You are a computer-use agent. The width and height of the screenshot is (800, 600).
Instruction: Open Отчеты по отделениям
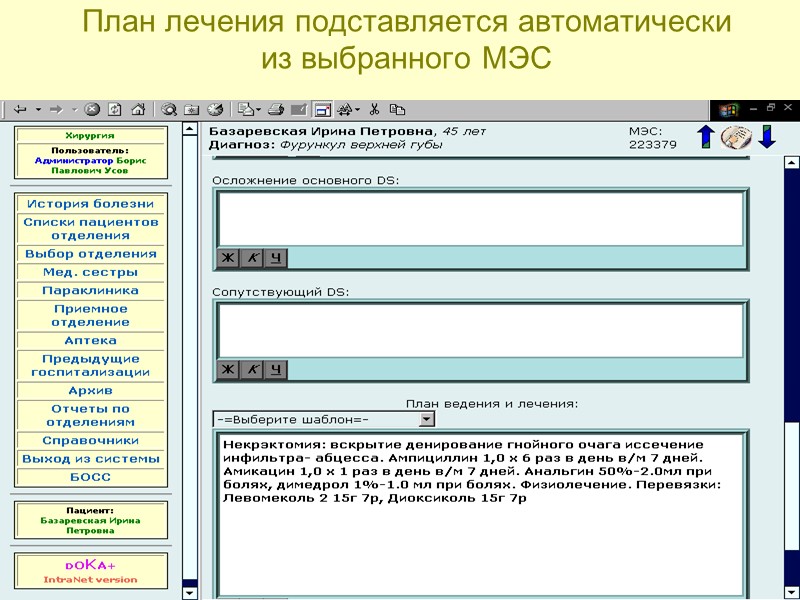[90, 415]
